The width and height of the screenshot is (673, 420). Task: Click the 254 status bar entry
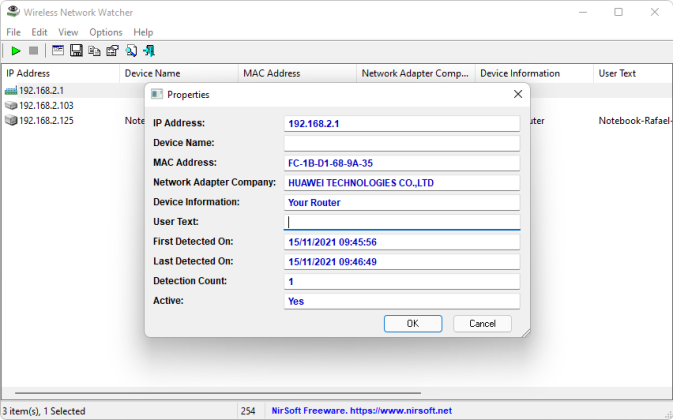point(248,411)
